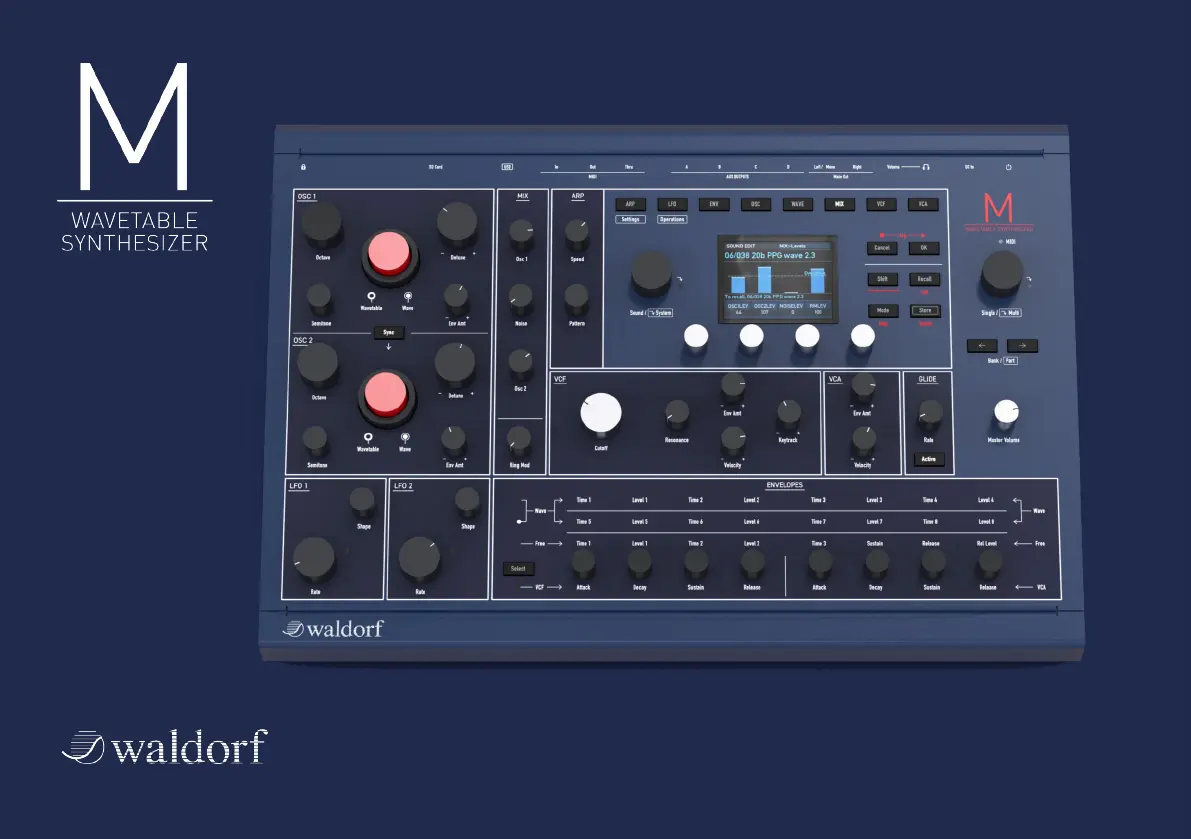Click the VCF Resonance knob
1191x839 pixels.
(x=677, y=415)
